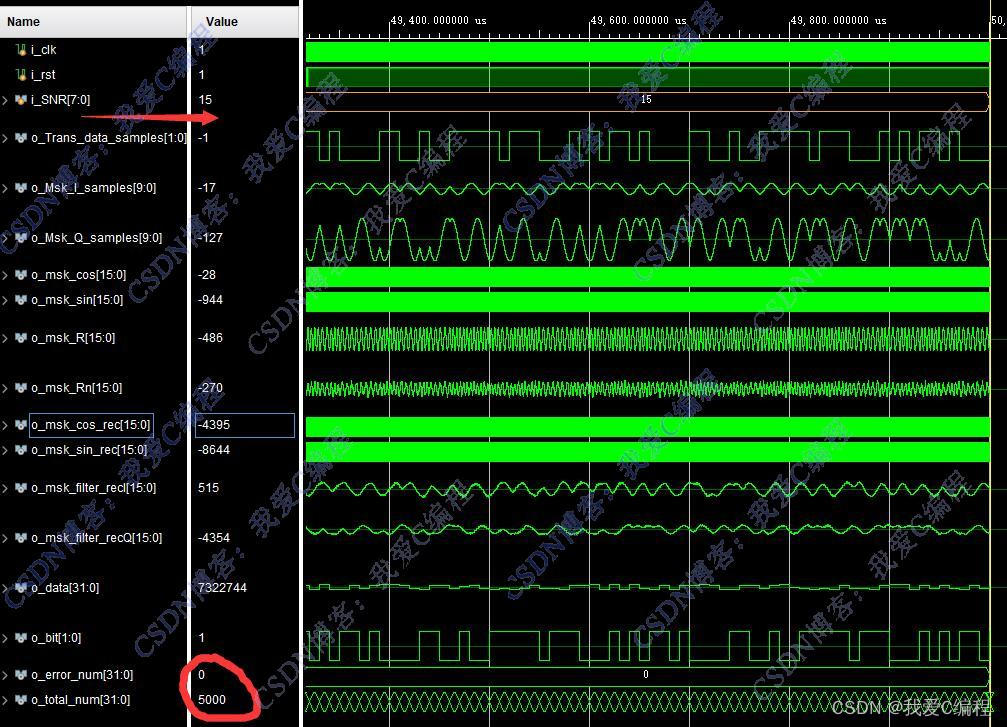Click the value 515 of o_msk_filter_recI
The image size is (1007, 727).
click(209, 487)
